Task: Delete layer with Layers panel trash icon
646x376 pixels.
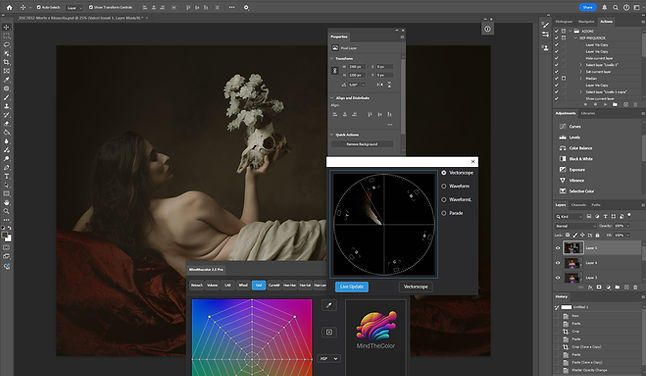Action: click(x=635, y=287)
